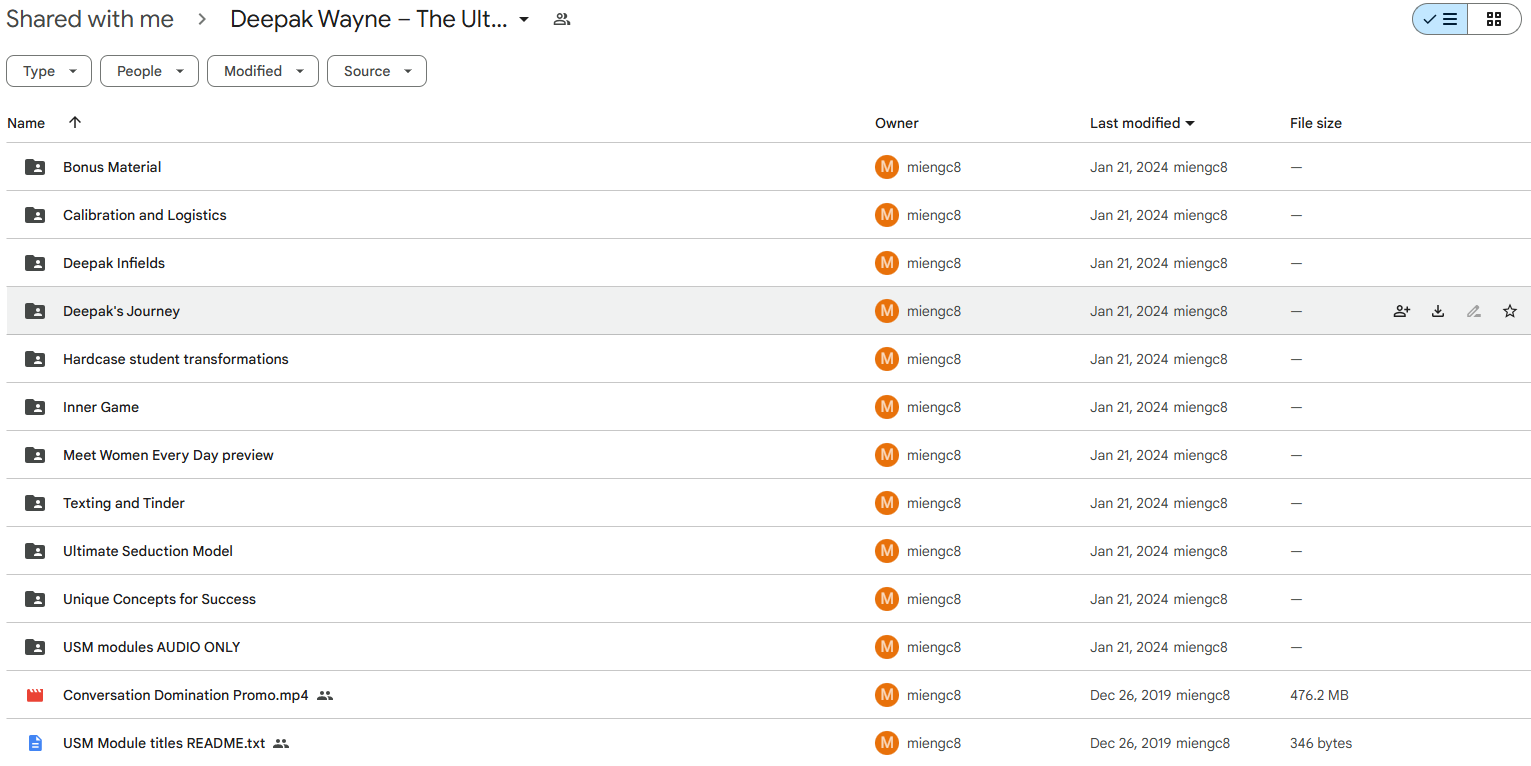Select the Texting and Tinder folder row
This screenshot has width=1531, height=766.
768,503
